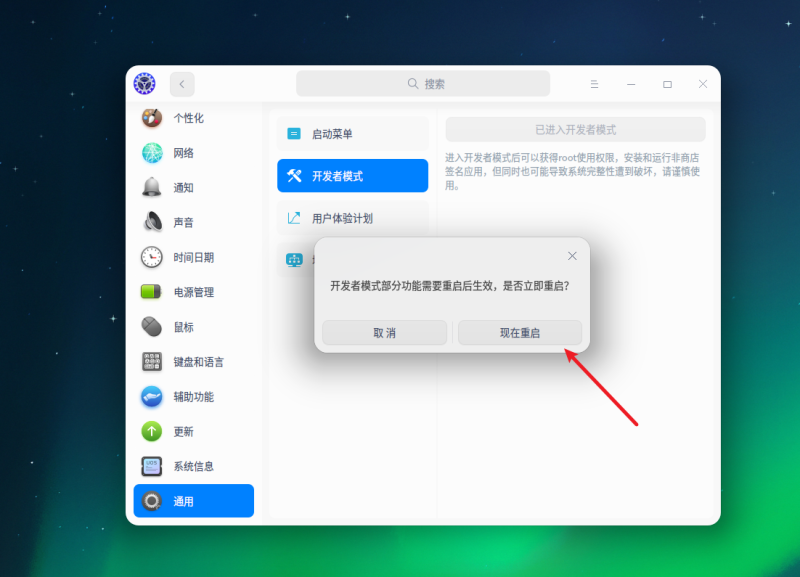This screenshot has width=800, height=577.
Task: Switch to the 启动菜单 section
Action: [353, 134]
